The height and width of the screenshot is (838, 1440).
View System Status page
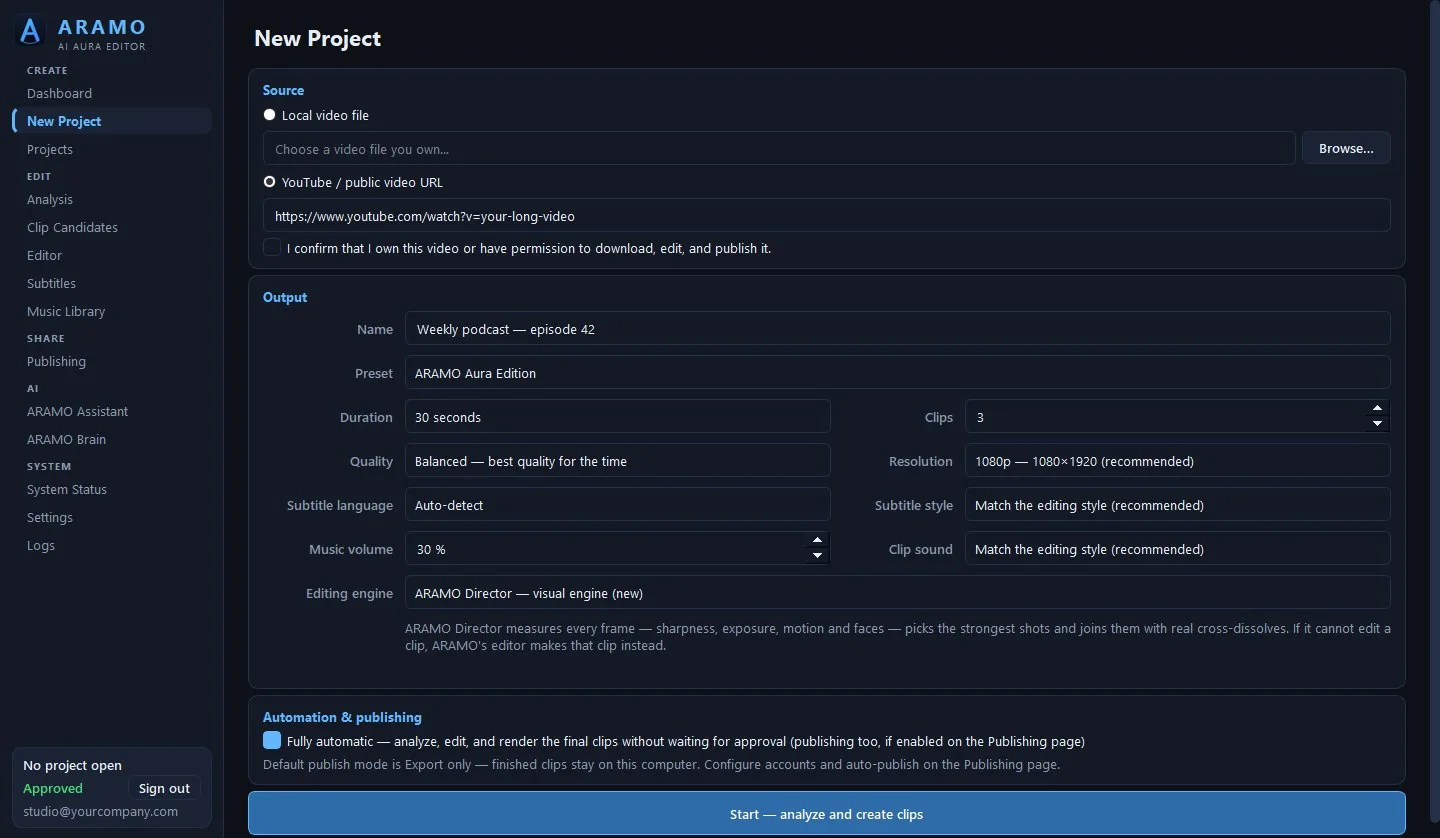67,489
